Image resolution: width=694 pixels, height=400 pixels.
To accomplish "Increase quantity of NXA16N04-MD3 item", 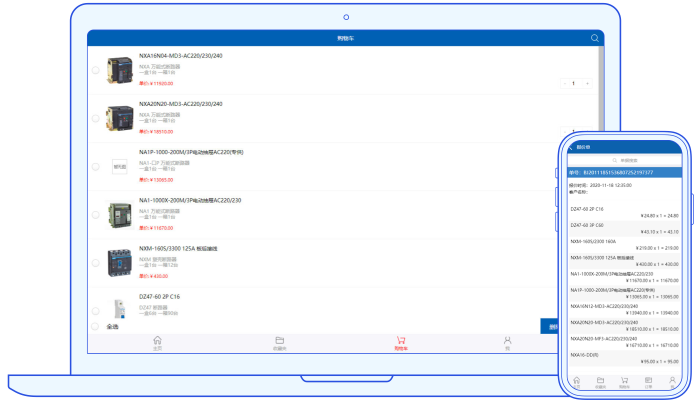I will coord(587,83).
